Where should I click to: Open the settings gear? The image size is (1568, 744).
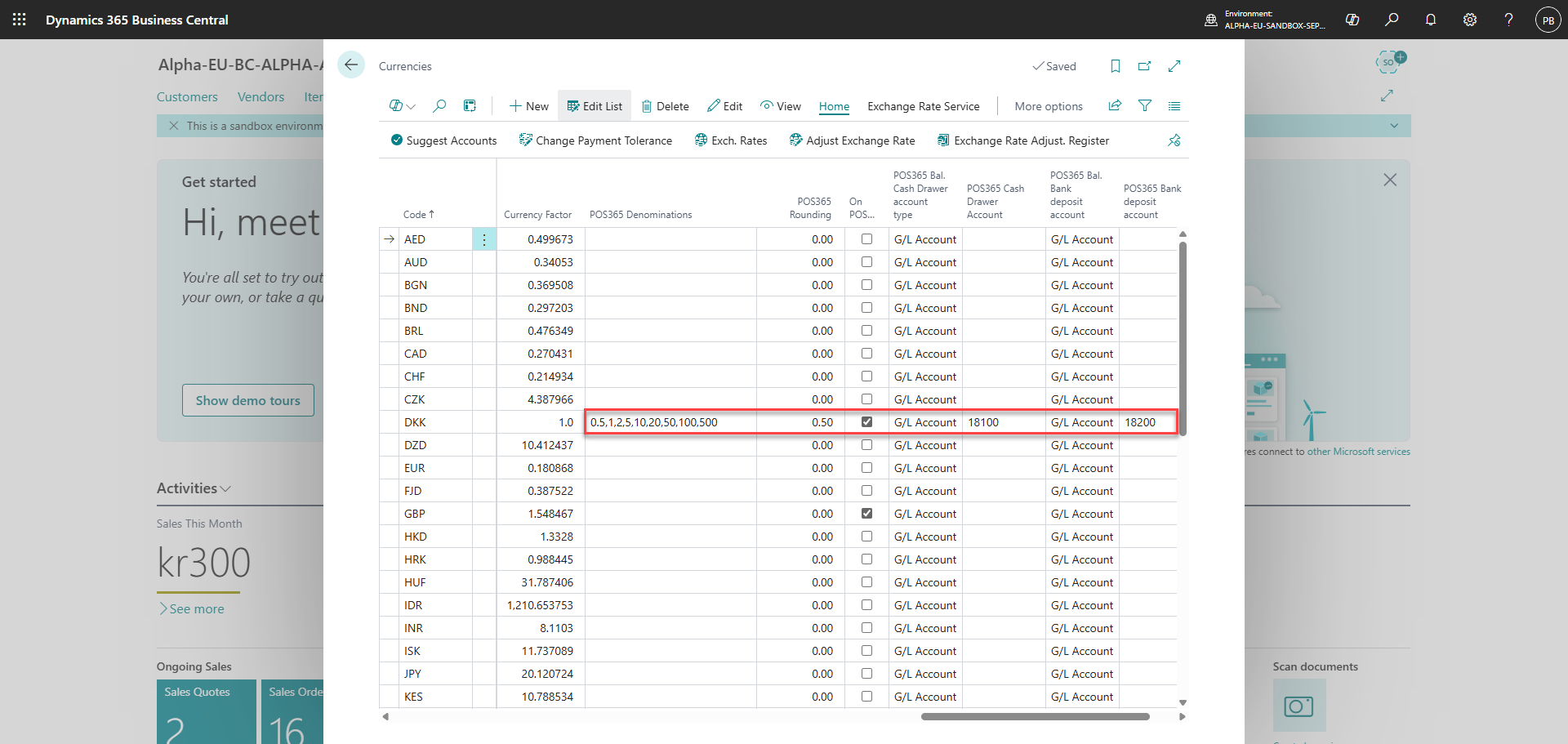(1470, 20)
